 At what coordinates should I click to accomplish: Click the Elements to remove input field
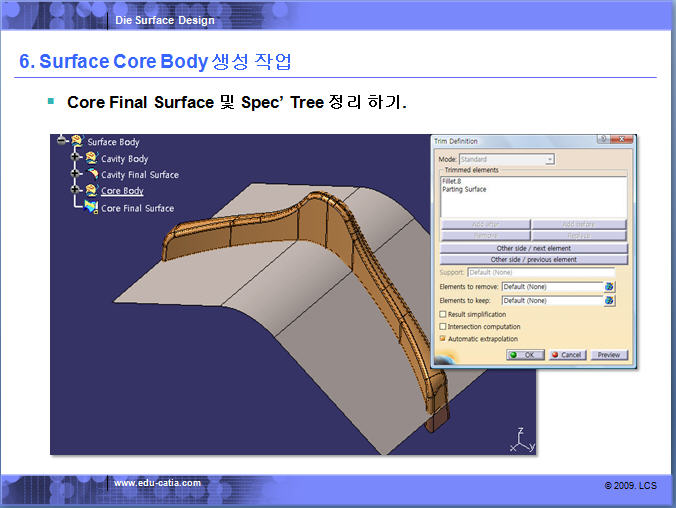551,286
